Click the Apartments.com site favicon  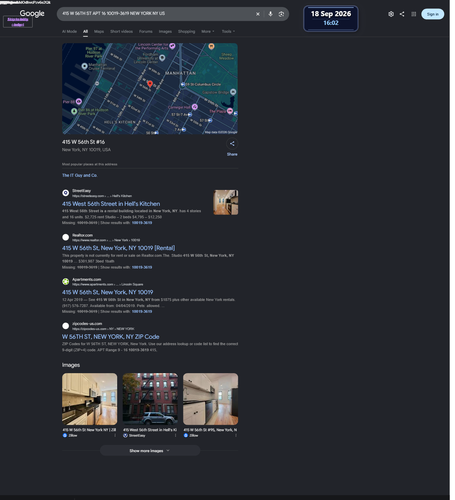pyautogui.click(x=66, y=281)
